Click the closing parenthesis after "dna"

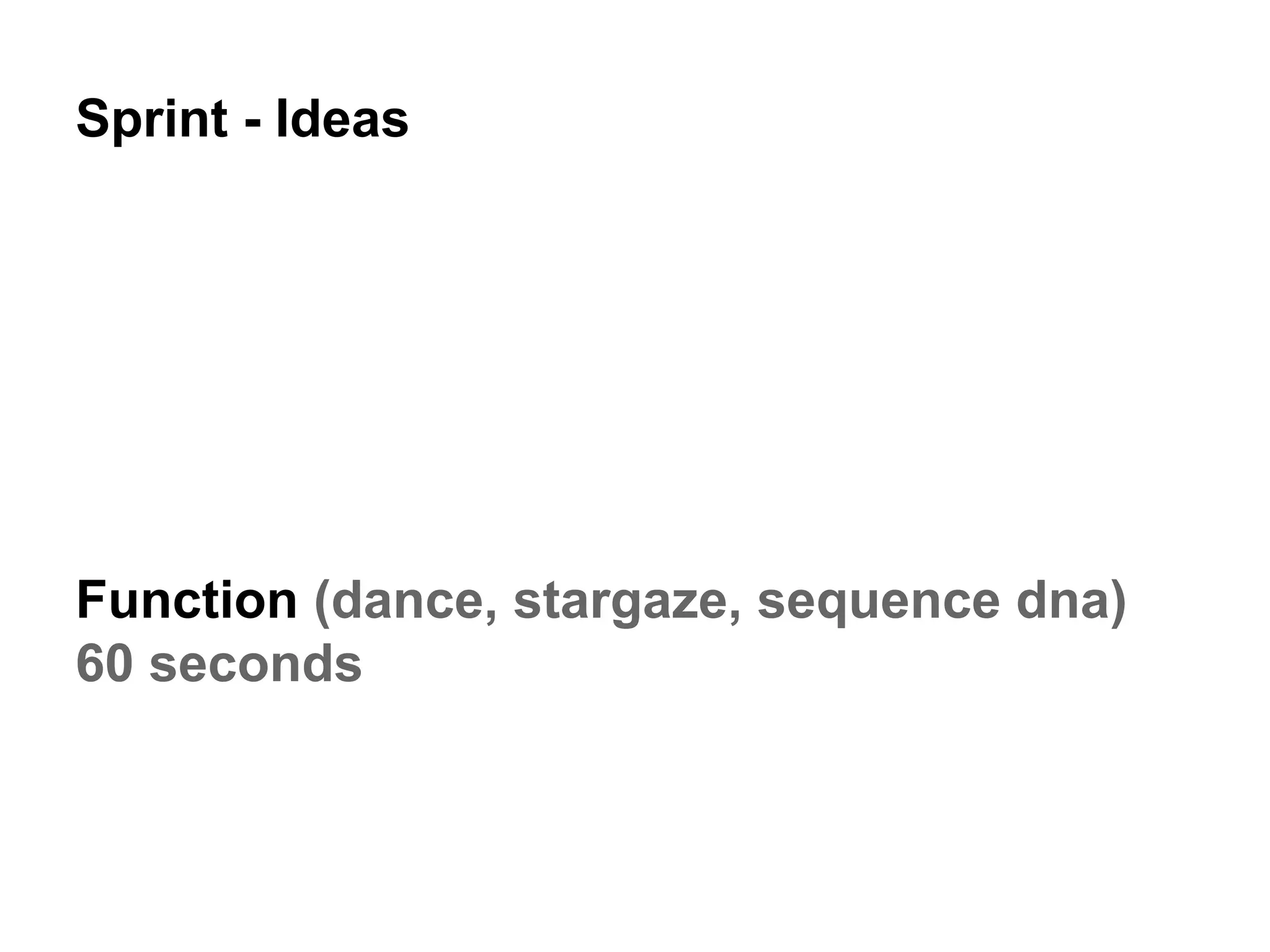click(x=1117, y=602)
